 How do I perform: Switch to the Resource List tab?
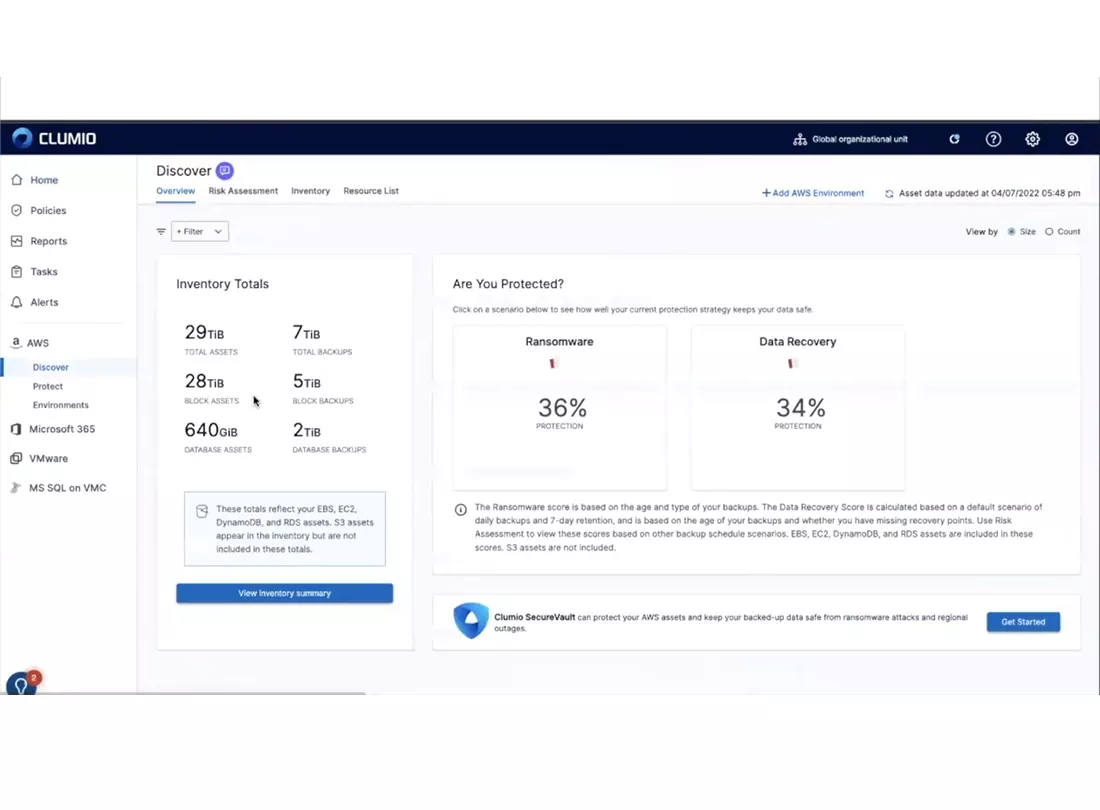coord(370,191)
